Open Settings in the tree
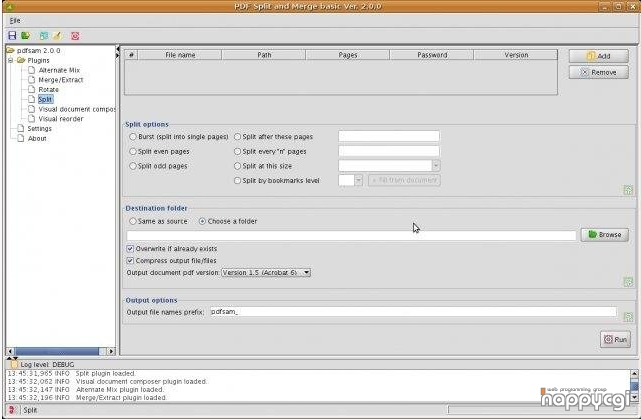Screen dimensions: 641x420 click(39, 128)
